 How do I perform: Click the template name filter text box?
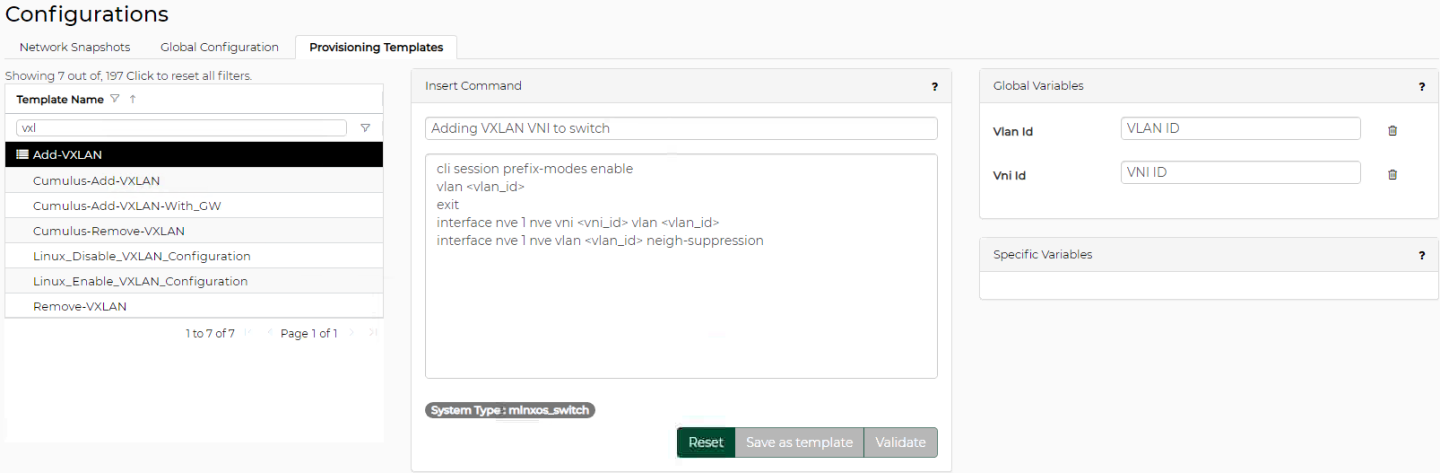pyautogui.click(x=181, y=128)
